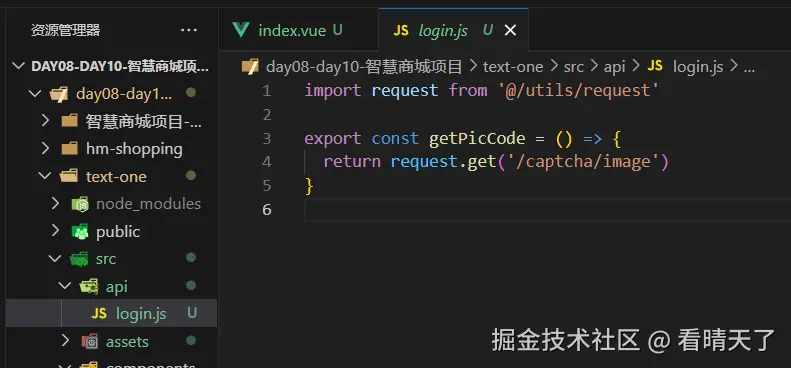Select the hm-shopping folder icon
This screenshot has width=791, height=368.
(x=69, y=148)
